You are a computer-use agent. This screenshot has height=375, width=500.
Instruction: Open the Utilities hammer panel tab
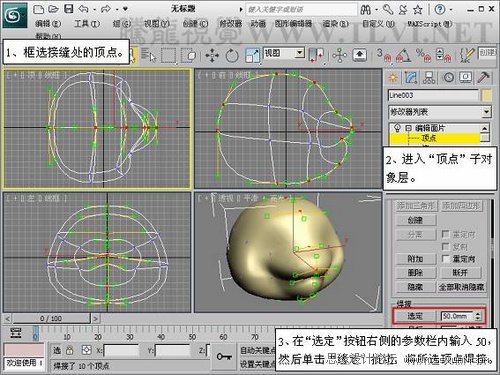tap(483, 78)
